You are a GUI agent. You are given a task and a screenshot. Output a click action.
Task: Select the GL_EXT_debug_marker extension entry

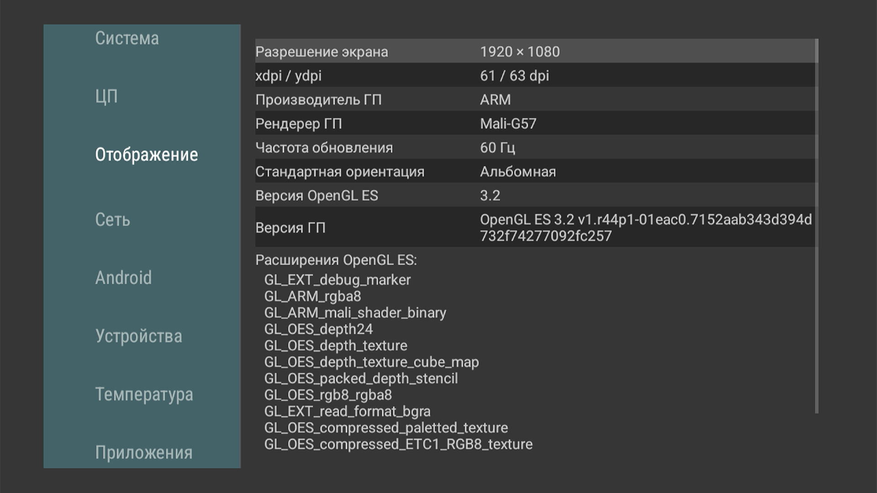coord(337,280)
